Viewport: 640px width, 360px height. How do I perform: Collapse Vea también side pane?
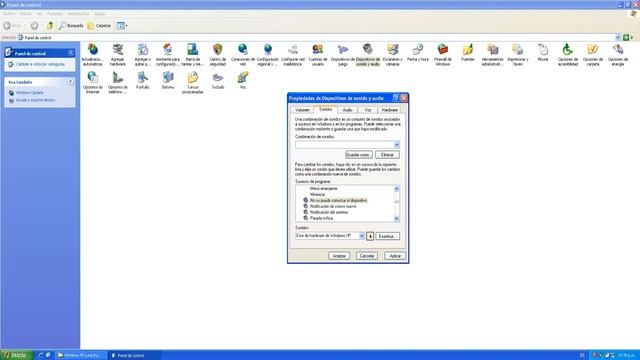coord(71,82)
